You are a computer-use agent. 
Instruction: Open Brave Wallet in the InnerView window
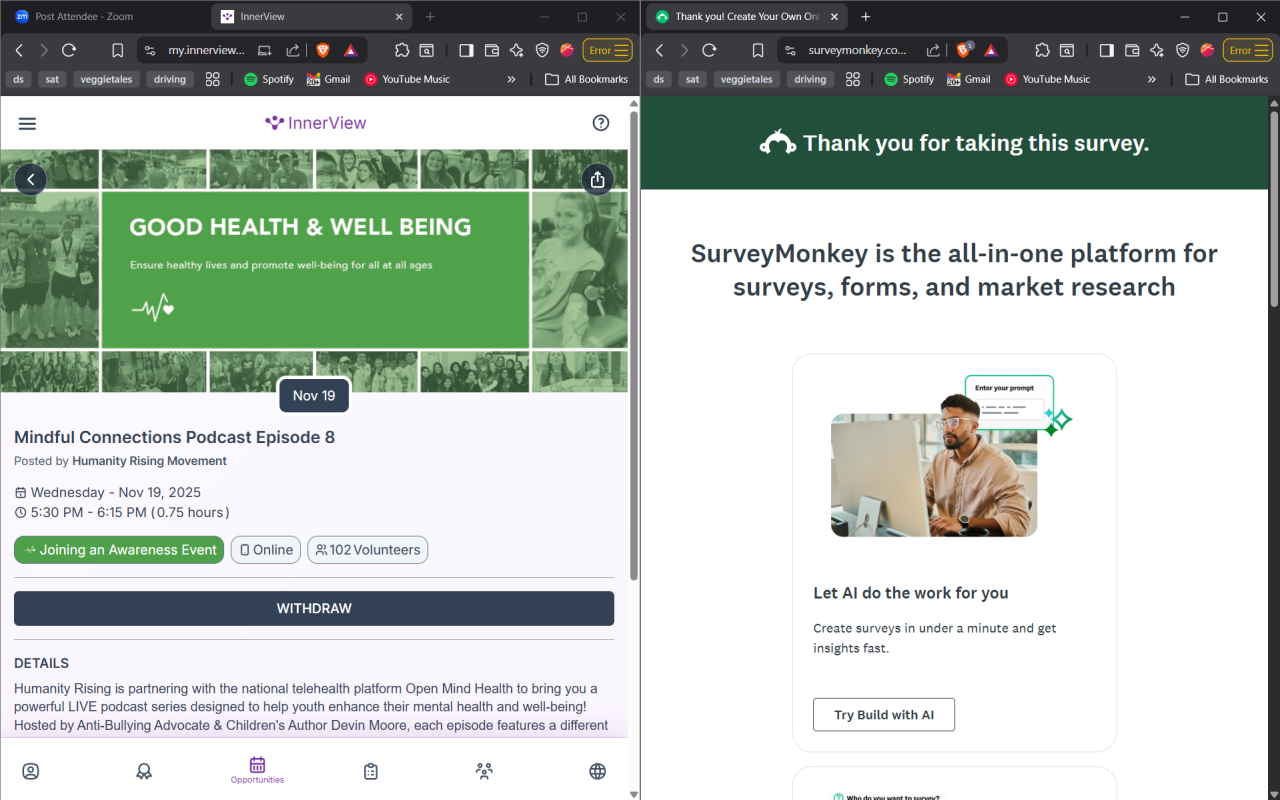[492, 50]
